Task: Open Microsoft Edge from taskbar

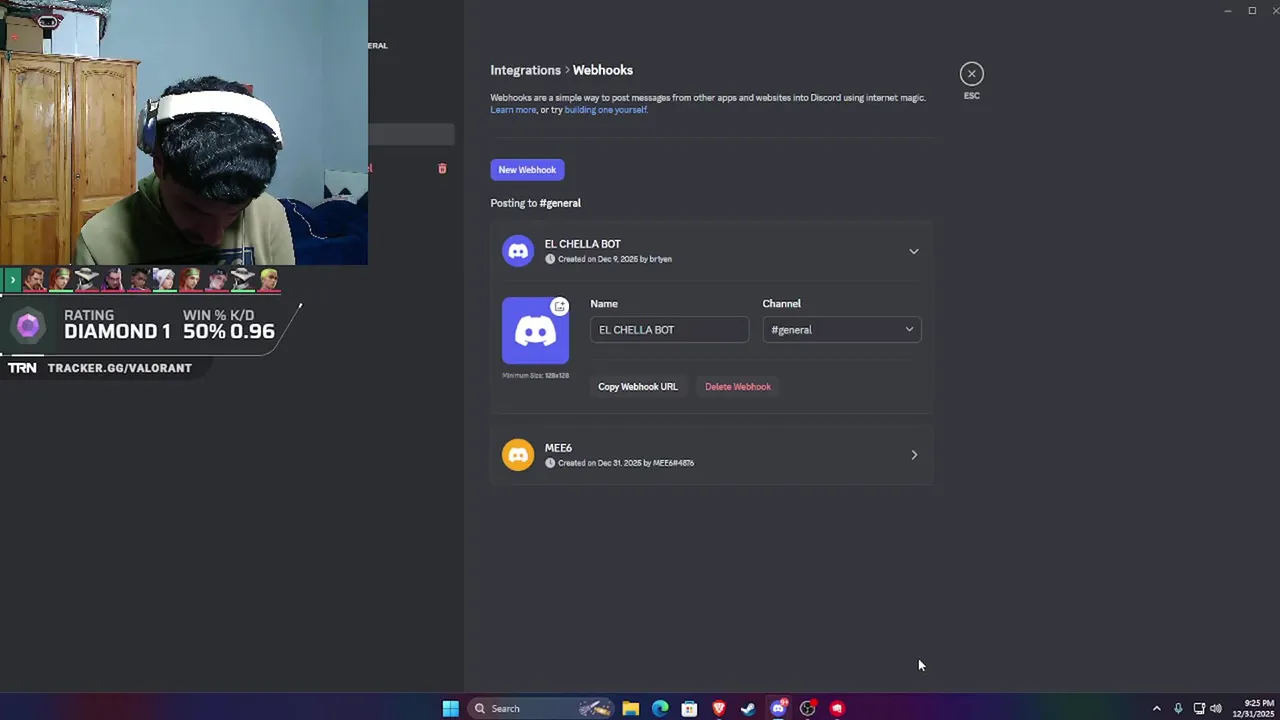Action: (x=660, y=708)
